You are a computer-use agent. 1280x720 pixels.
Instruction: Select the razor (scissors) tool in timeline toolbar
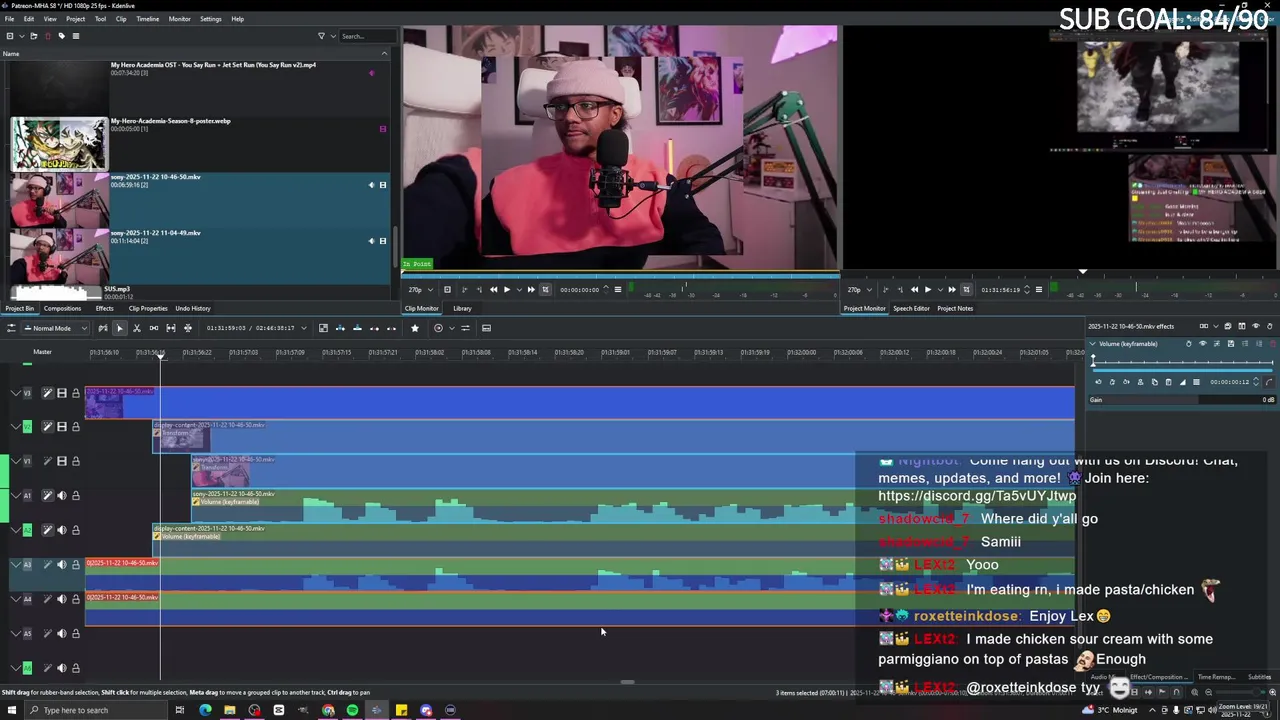point(137,328)
